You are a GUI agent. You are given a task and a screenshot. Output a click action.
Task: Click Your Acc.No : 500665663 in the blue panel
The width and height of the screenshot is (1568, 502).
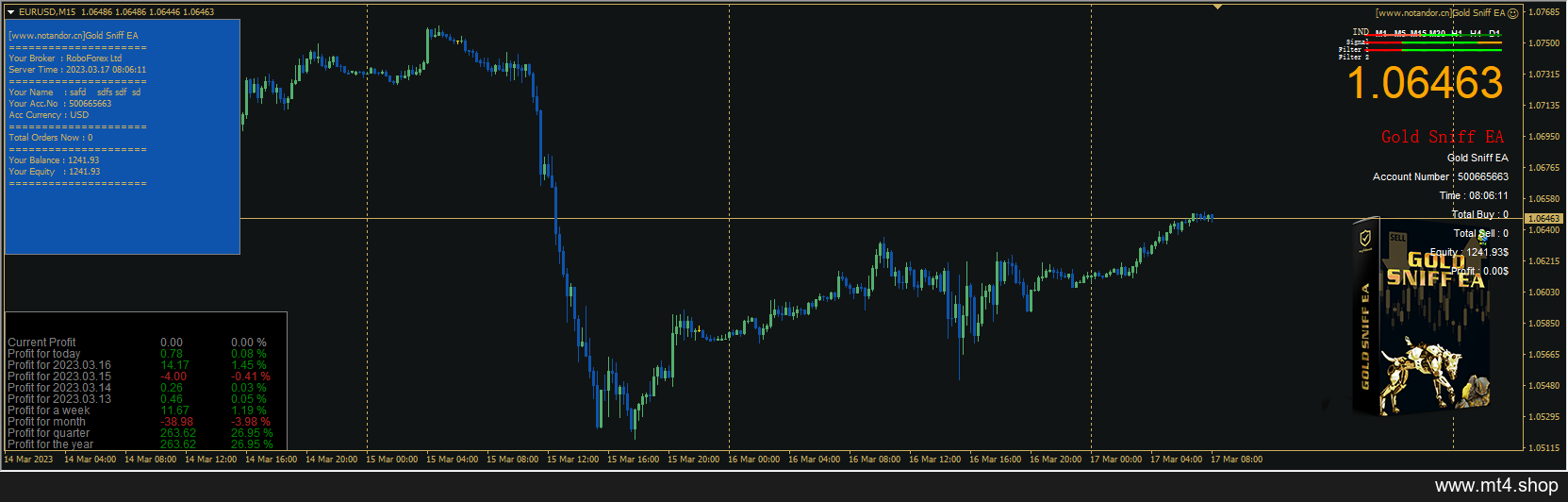click(x=60, y=104)
